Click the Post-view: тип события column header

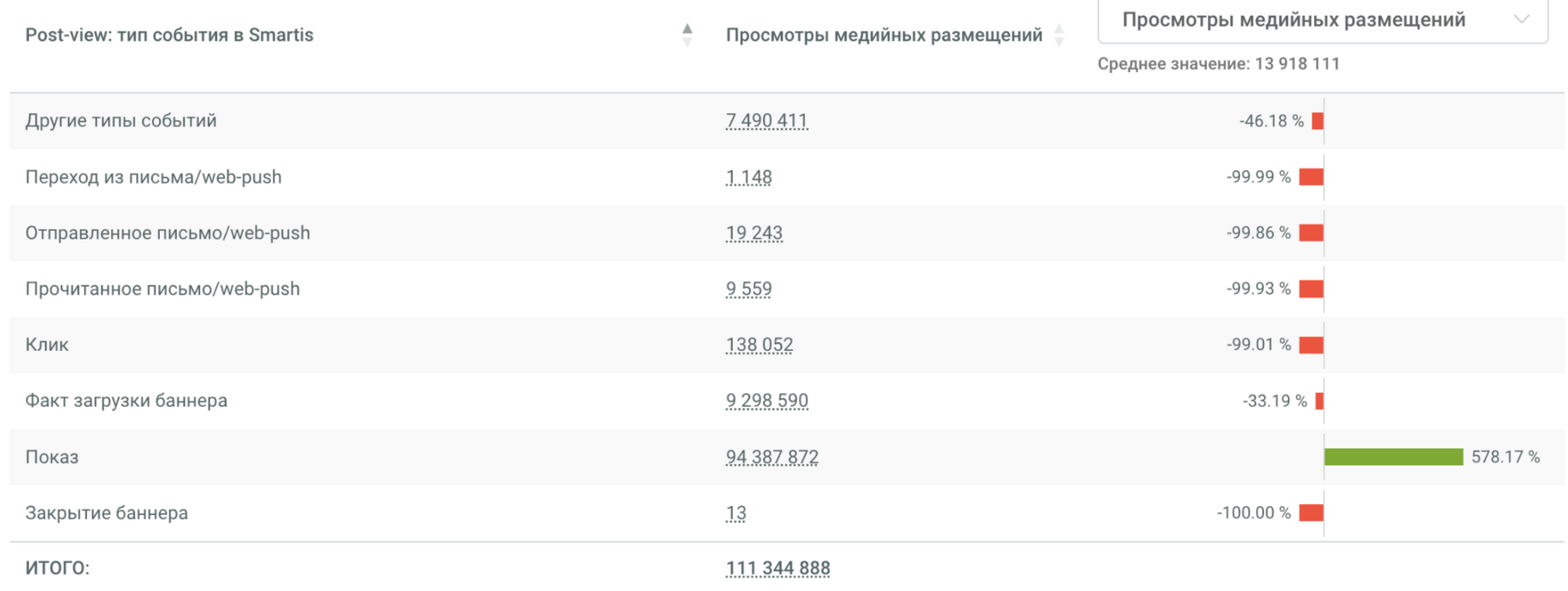[x=169, y=35]
